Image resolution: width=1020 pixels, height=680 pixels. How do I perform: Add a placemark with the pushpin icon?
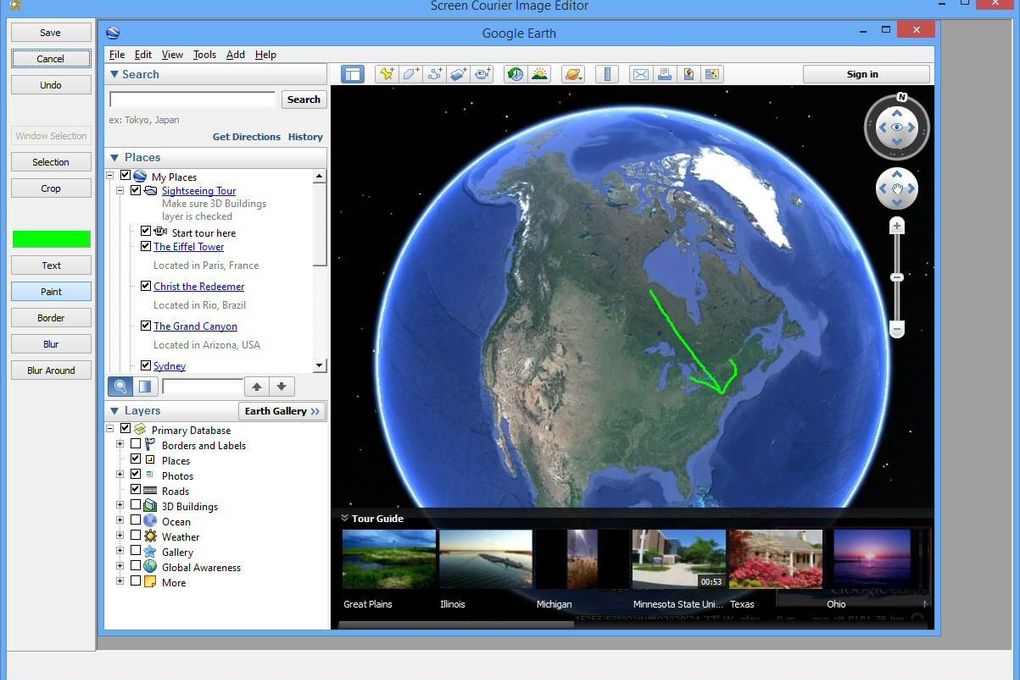click(386, 74)
